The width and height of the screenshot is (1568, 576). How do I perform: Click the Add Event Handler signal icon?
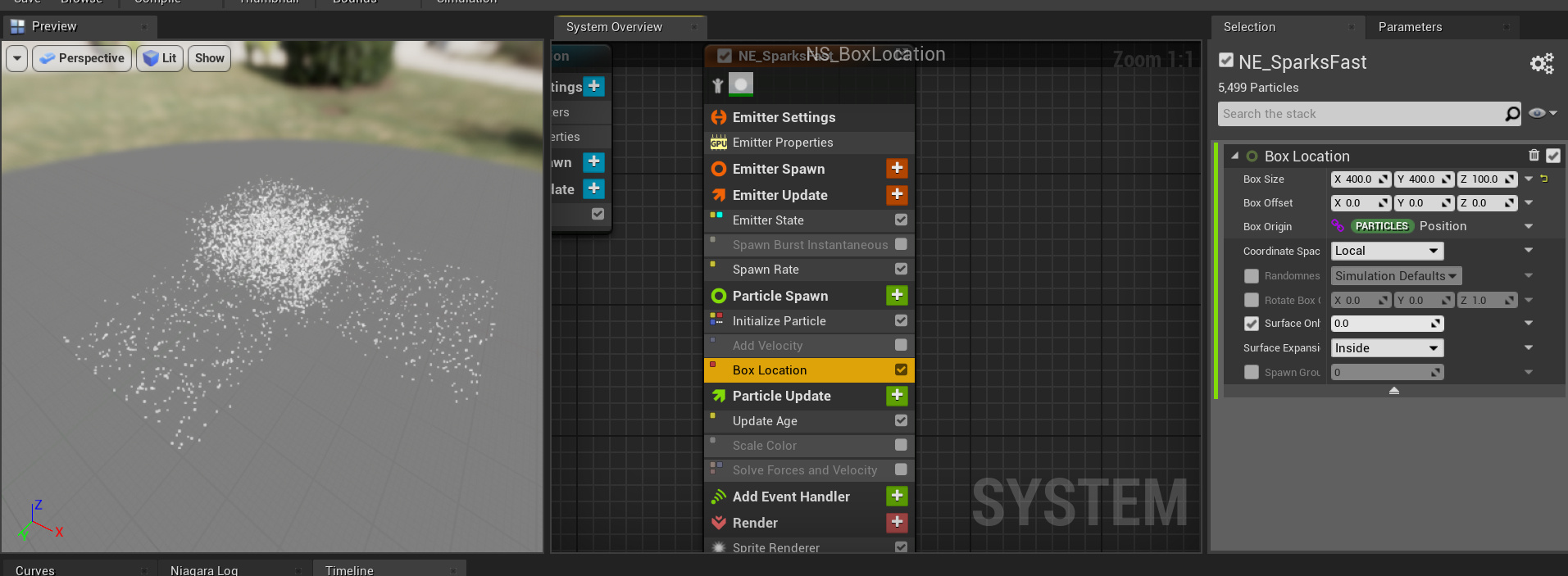(x=719, y=497)
